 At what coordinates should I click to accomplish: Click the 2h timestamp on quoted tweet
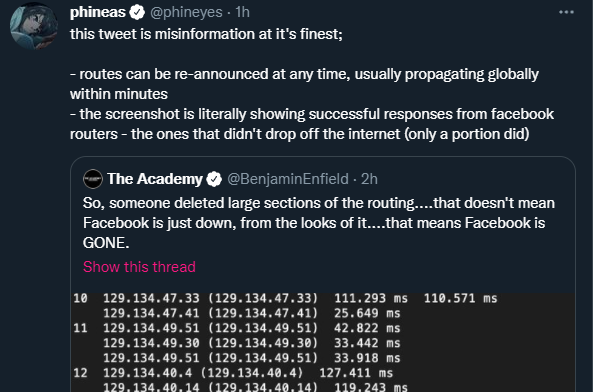(x=369, y=179)
